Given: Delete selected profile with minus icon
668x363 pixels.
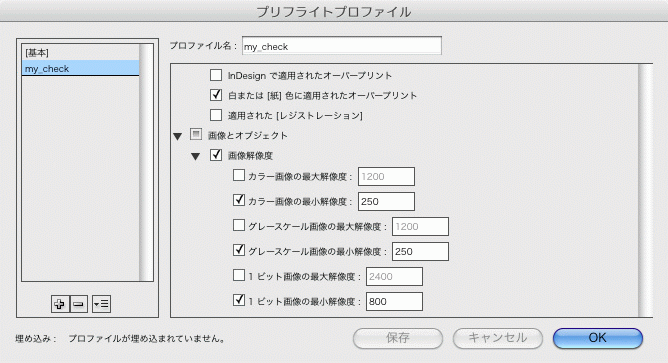Looking at the screenshot, I should pos(79,304).
